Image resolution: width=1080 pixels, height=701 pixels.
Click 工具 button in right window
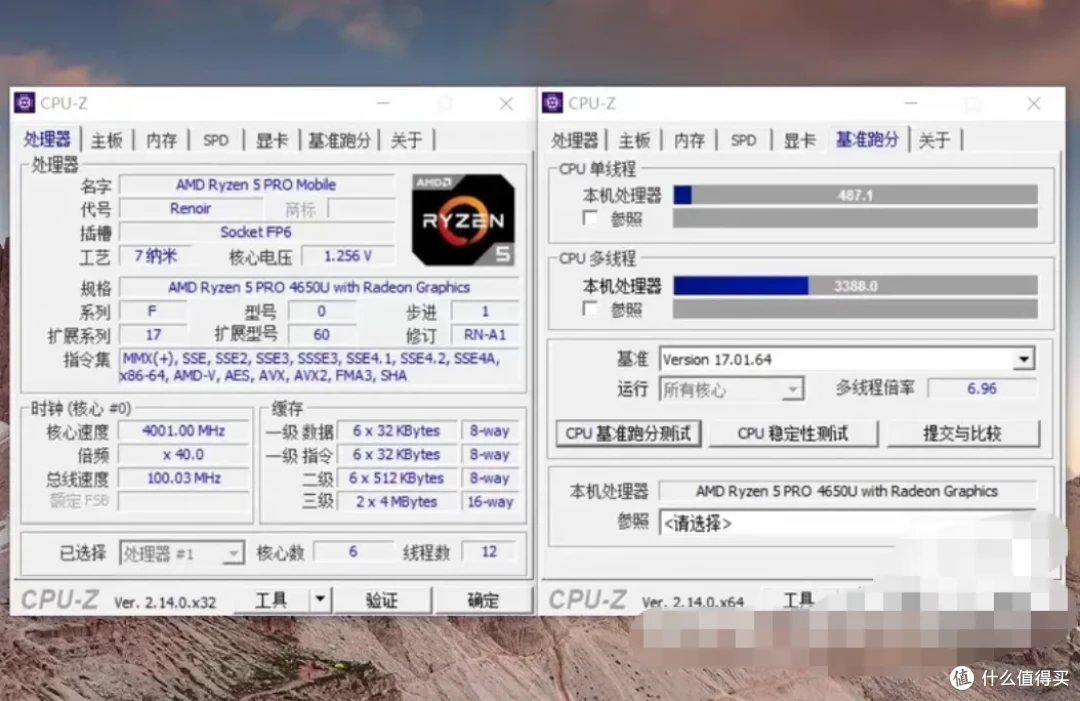coord(799,600)
